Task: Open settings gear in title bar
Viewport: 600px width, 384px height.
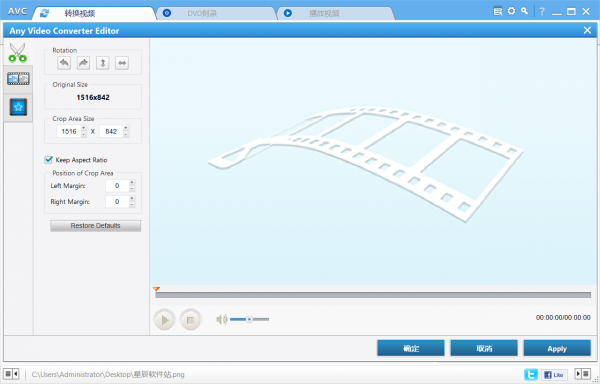Action: (x=511, y=11)
